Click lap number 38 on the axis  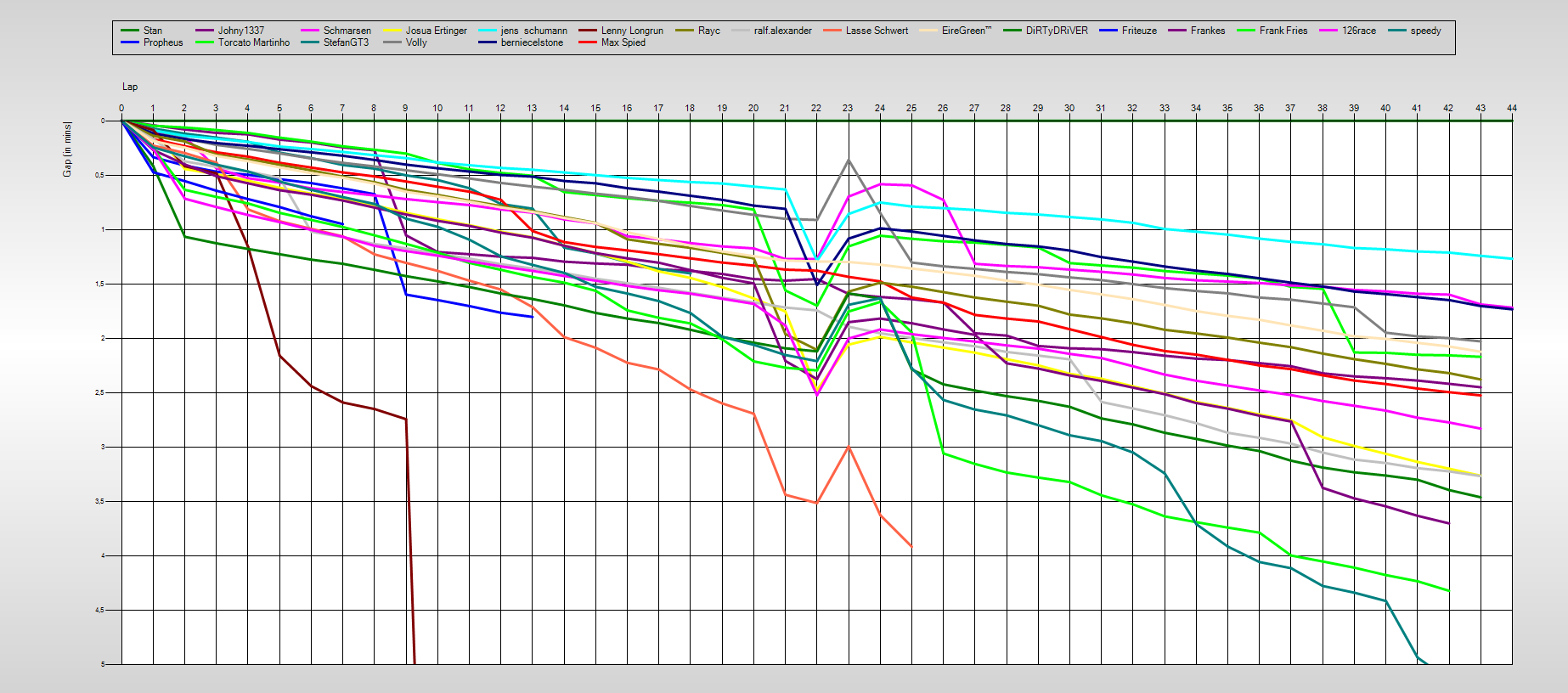pos(1323,108)
